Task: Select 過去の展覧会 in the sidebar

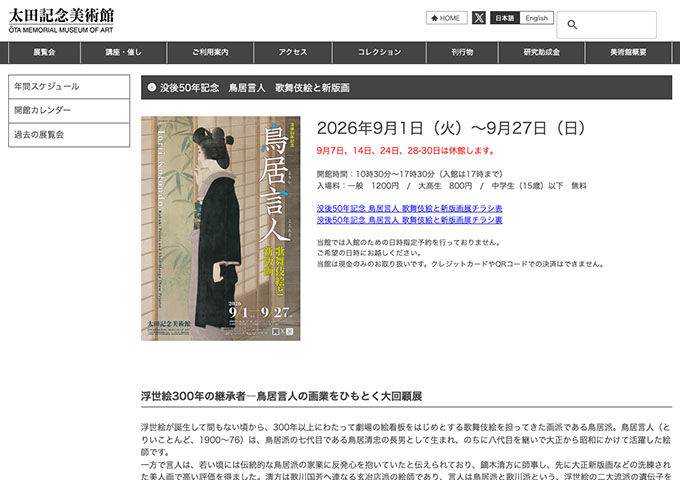Action: [x=69, y=135]
